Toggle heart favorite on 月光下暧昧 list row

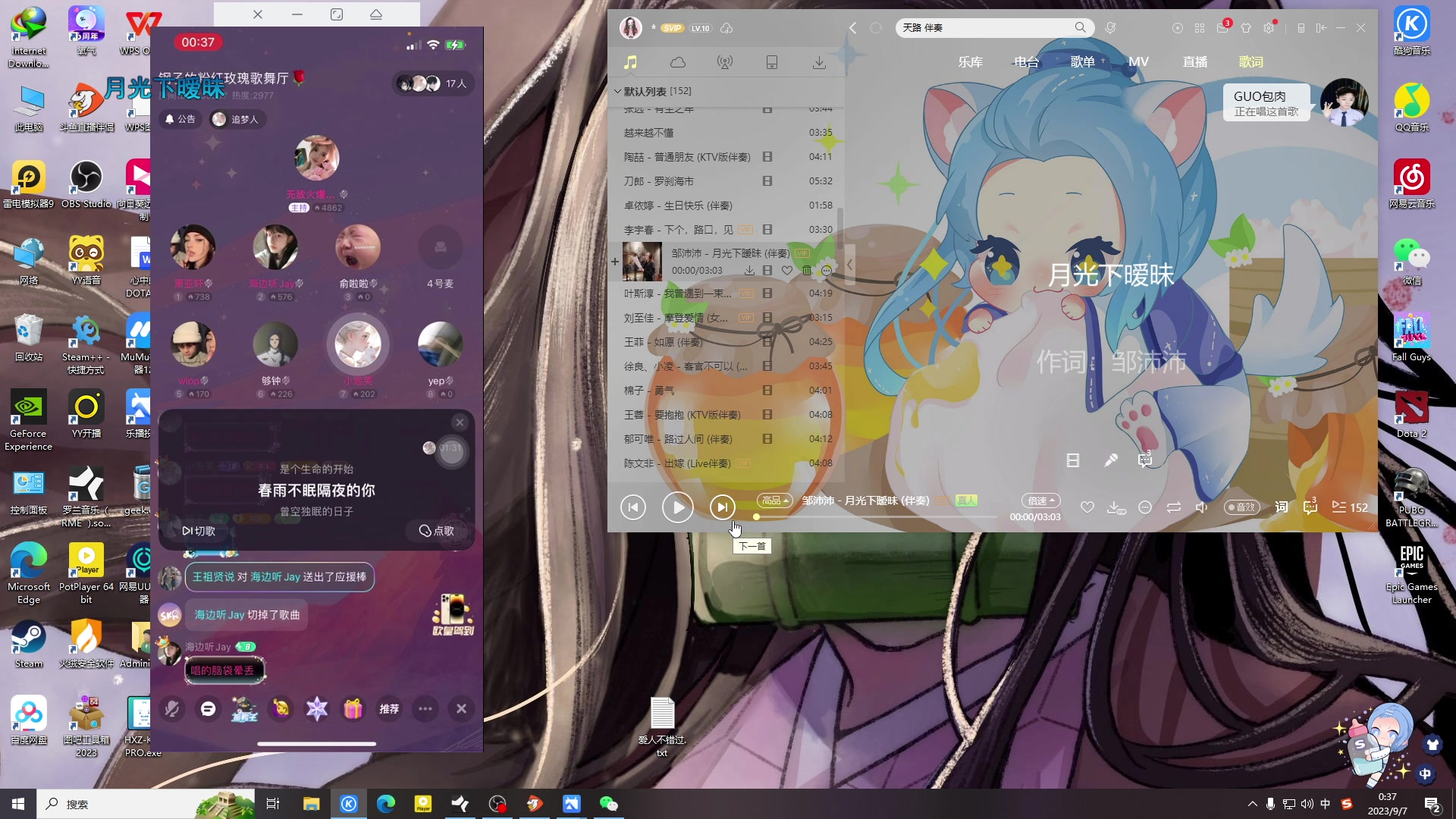point(787,270)
